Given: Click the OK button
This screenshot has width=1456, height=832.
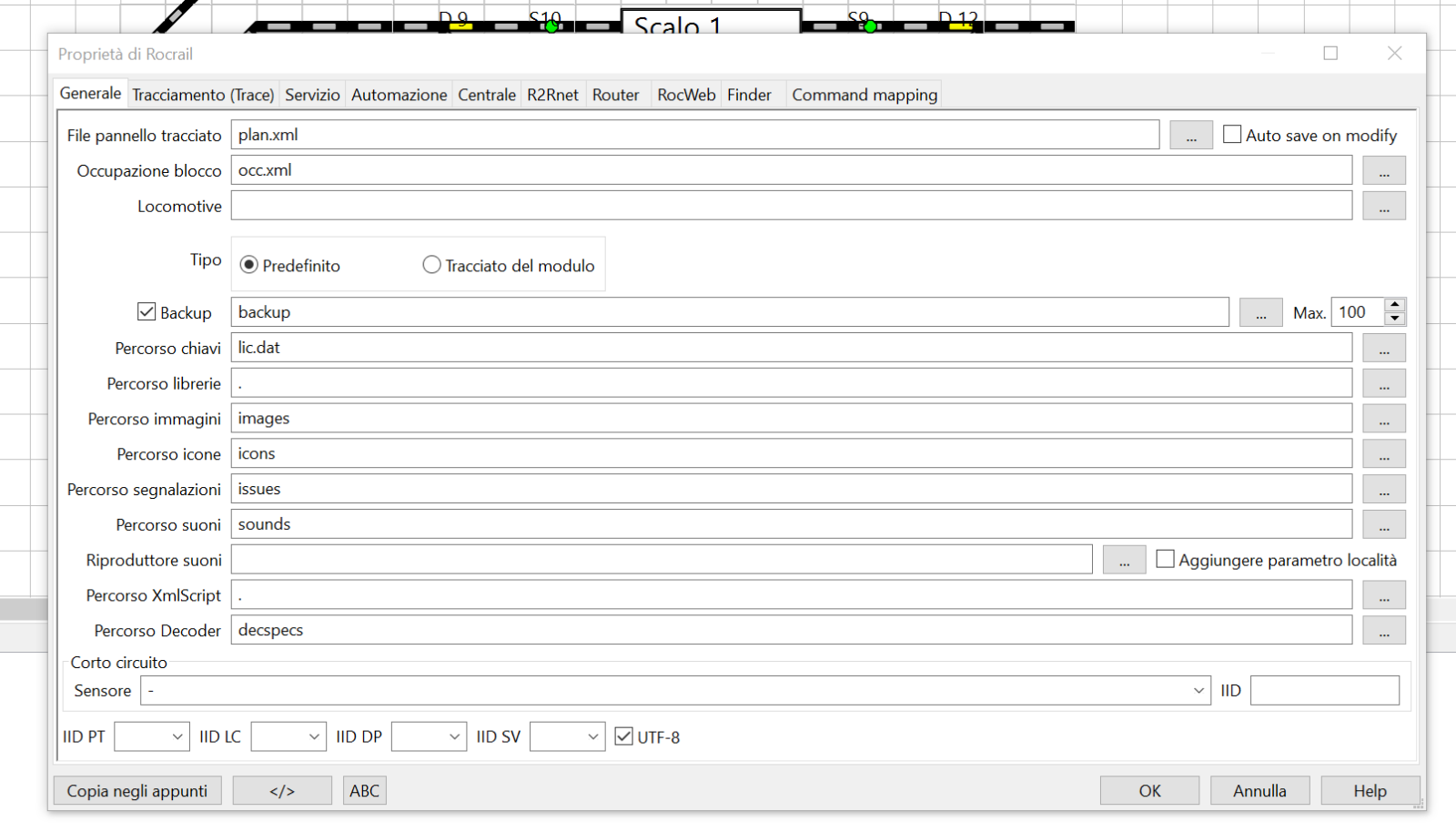Looking at the screenshot, I should point(1149,791).
